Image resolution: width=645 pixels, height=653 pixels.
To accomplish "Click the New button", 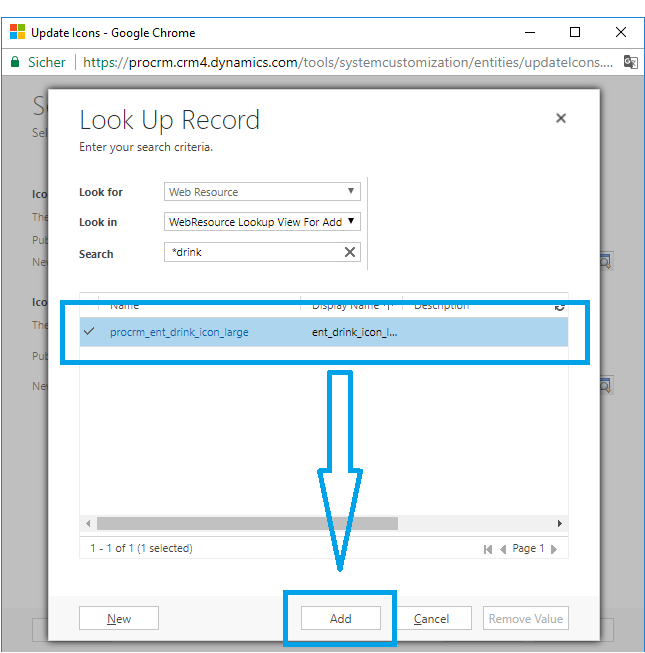I will [119, 619].
